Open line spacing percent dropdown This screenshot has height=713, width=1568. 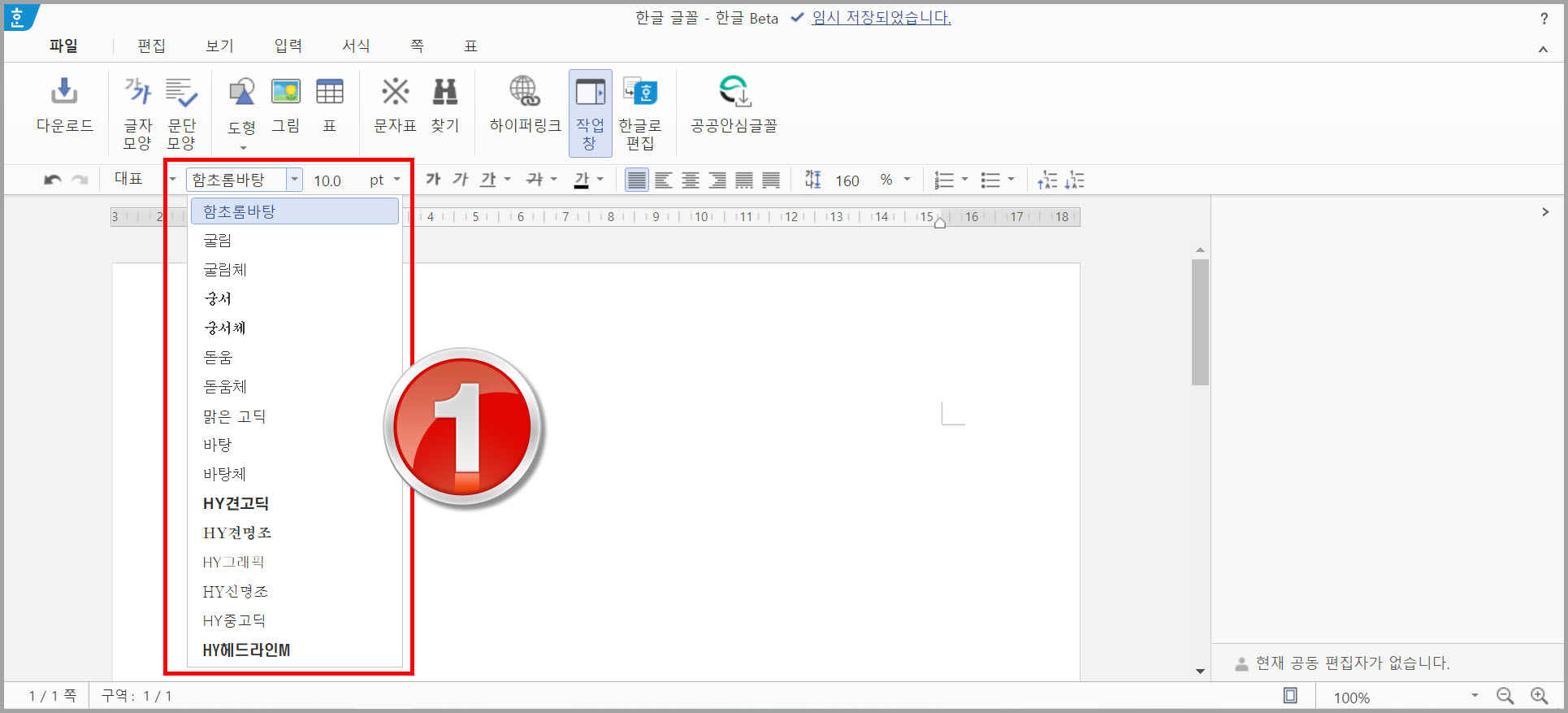pos(907,180)
